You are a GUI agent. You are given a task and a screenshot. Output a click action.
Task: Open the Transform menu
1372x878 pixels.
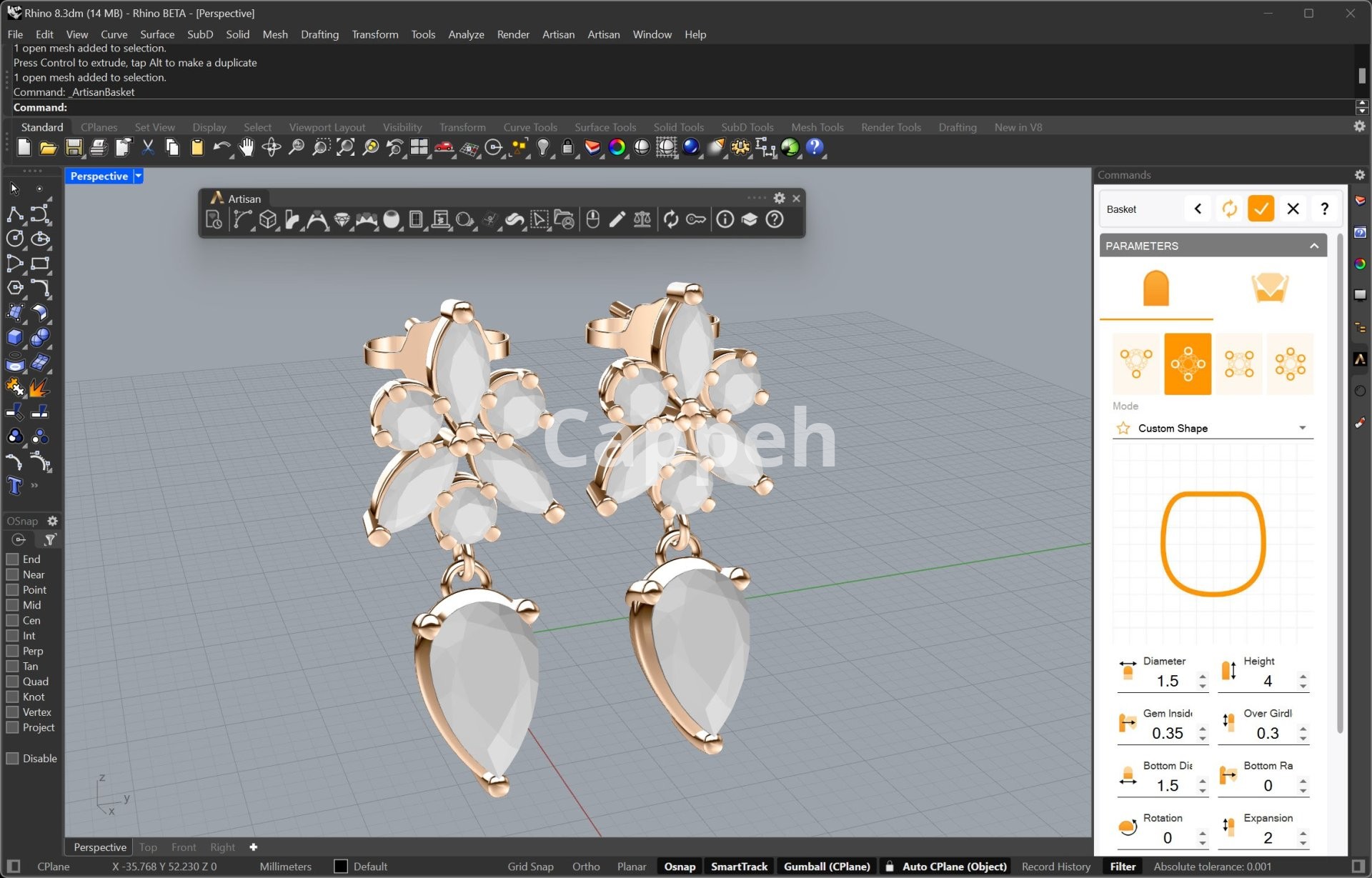(374, 34)
